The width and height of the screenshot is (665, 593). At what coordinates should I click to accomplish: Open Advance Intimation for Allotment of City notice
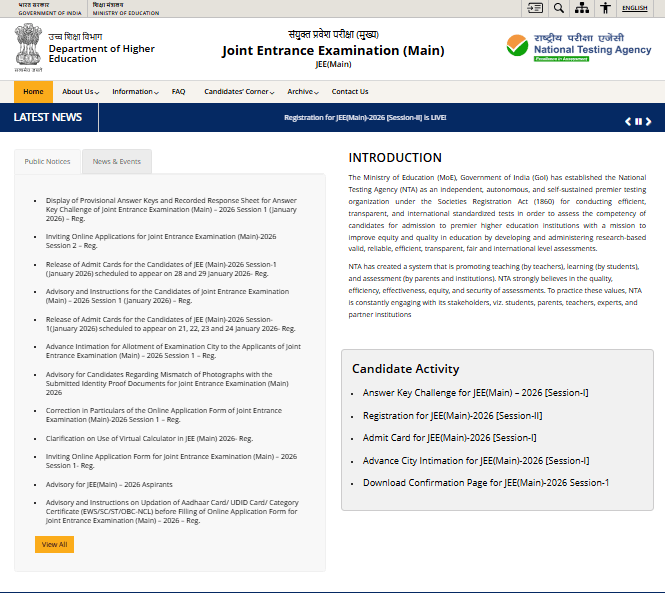[x=173, y=351]
